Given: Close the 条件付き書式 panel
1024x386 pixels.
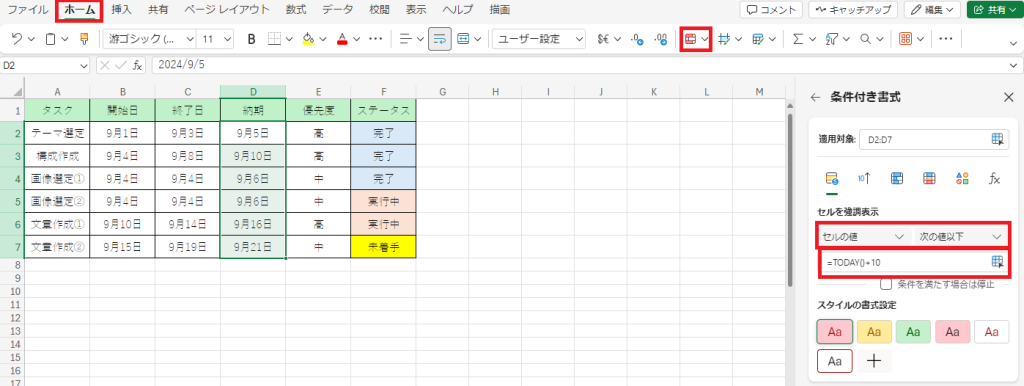Looking at the screenshot, I should 1008,97.
